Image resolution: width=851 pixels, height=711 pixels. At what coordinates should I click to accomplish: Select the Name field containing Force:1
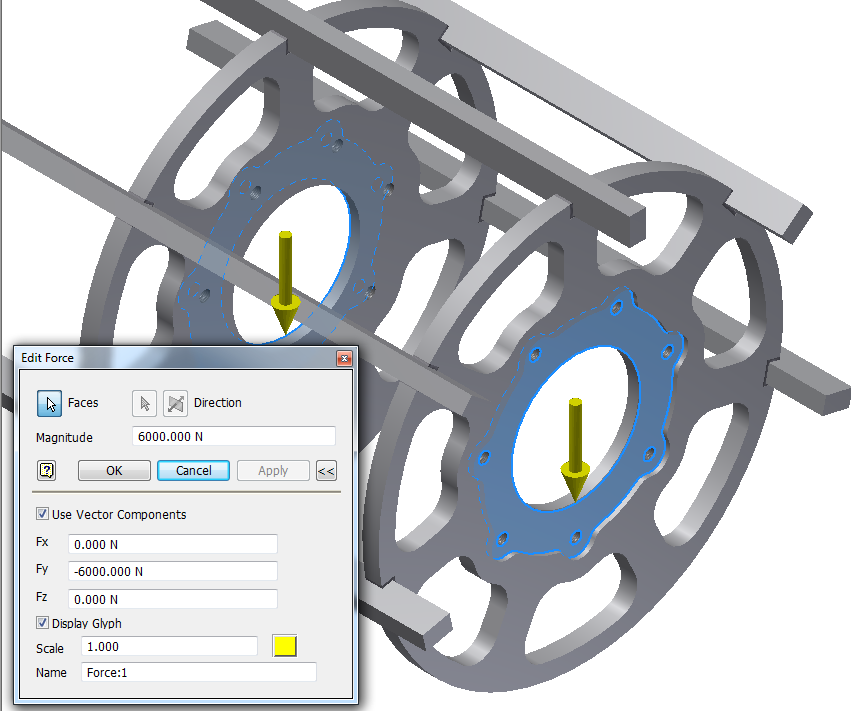(197, 673)
